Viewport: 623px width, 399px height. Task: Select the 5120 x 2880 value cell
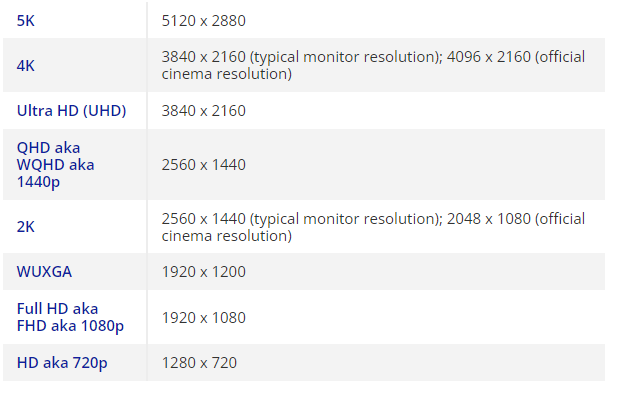point(203,21)
